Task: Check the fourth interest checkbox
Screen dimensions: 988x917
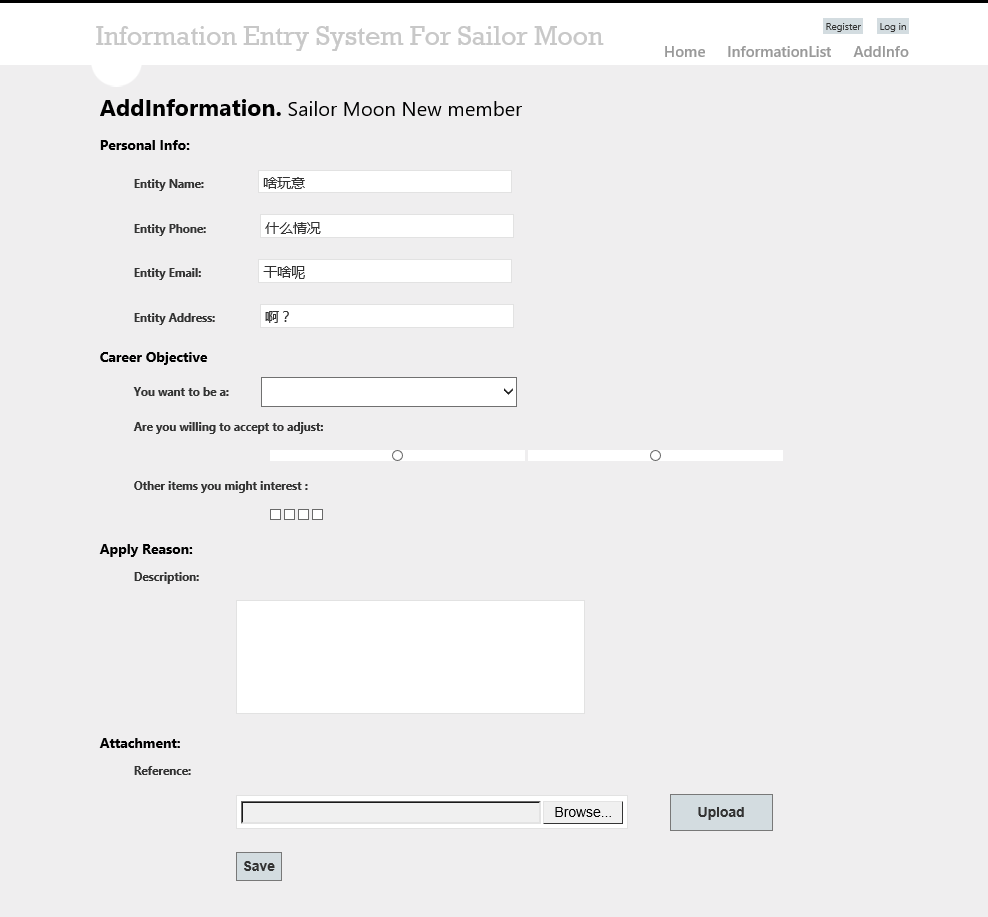Action: tap(318, 515)
